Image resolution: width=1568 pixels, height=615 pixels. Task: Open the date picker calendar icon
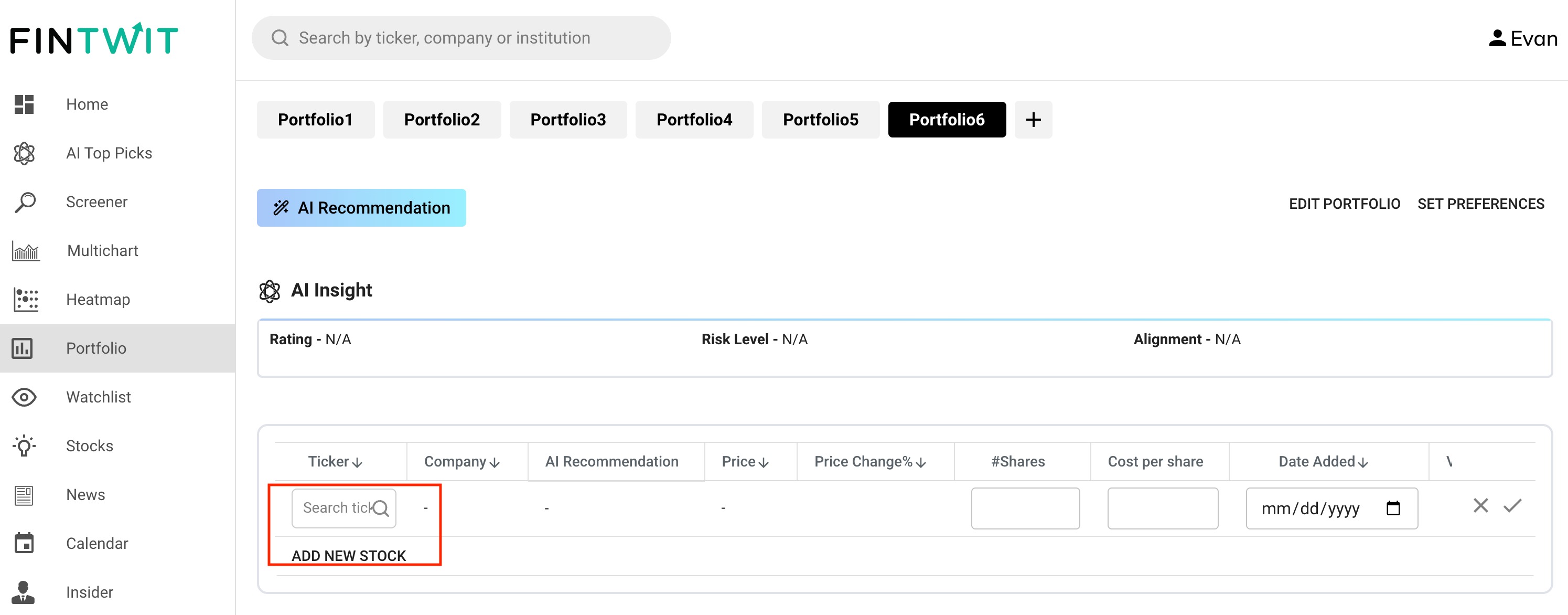point(1393,508)
